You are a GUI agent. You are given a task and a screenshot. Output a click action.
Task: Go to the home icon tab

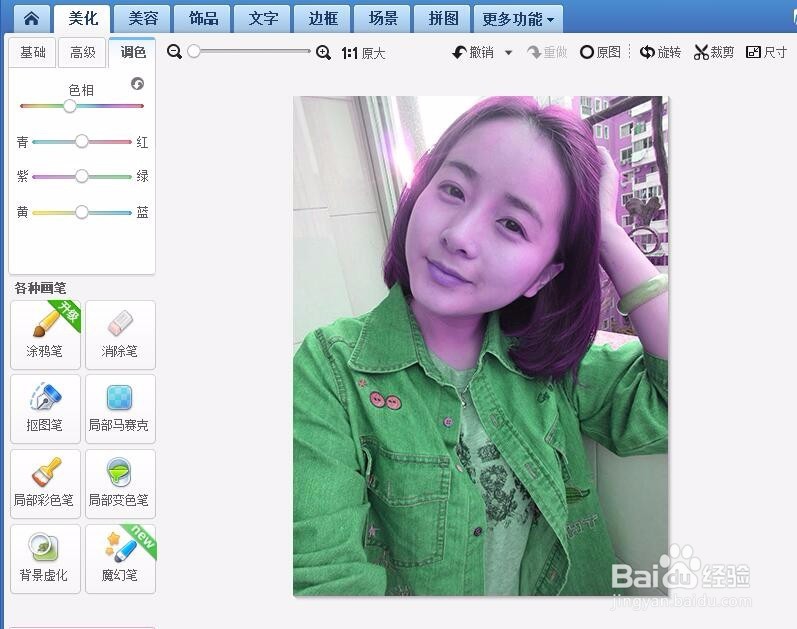point(32,19)
